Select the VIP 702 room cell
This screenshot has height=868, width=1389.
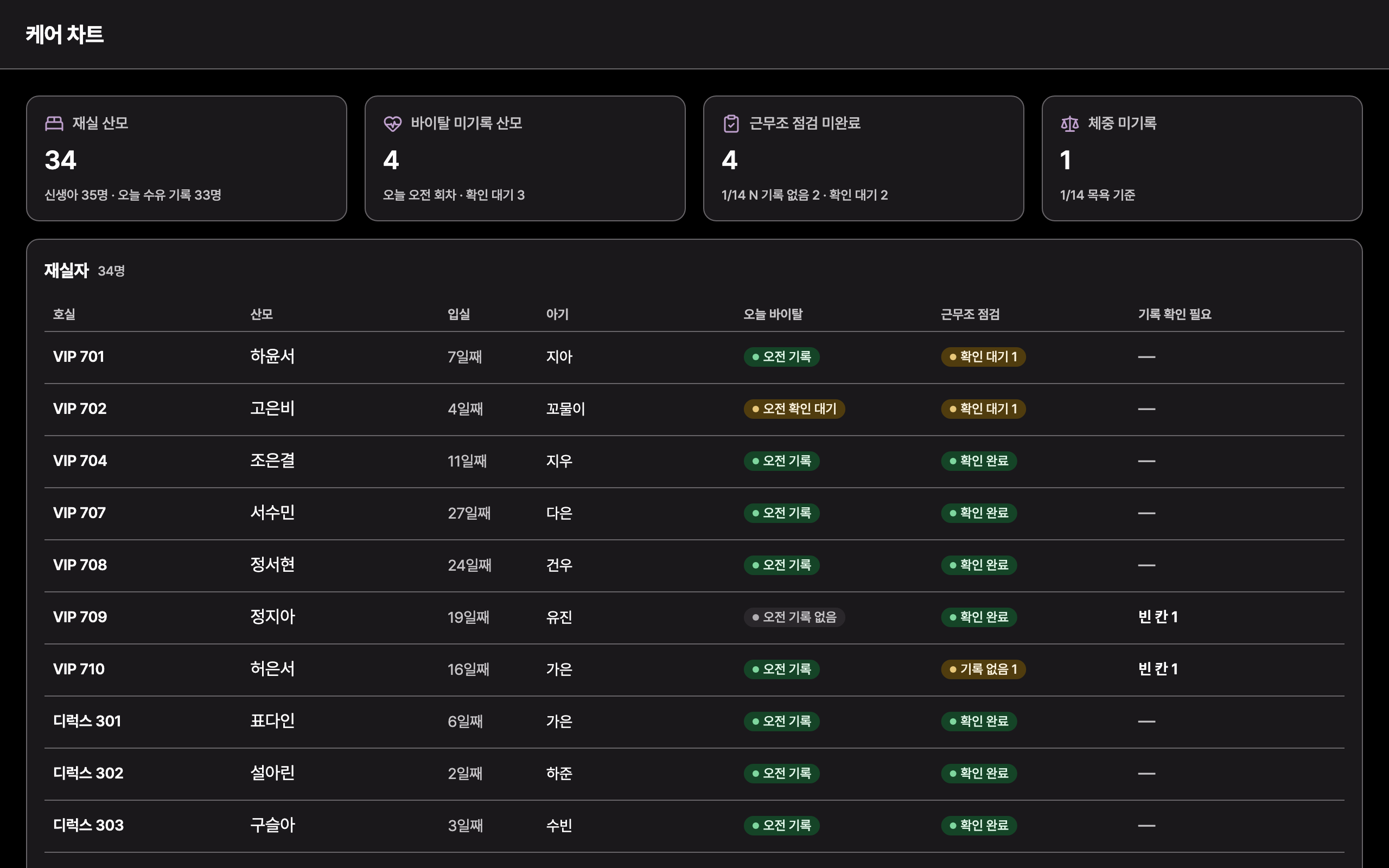[80, 409]
